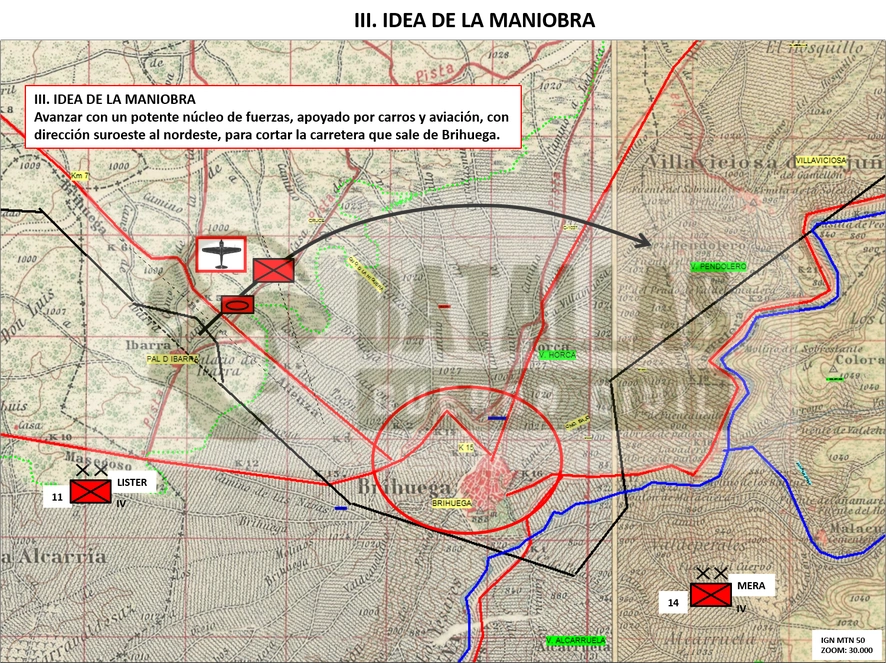Click the yellow BRIHUEGA place label

point(451,503)
